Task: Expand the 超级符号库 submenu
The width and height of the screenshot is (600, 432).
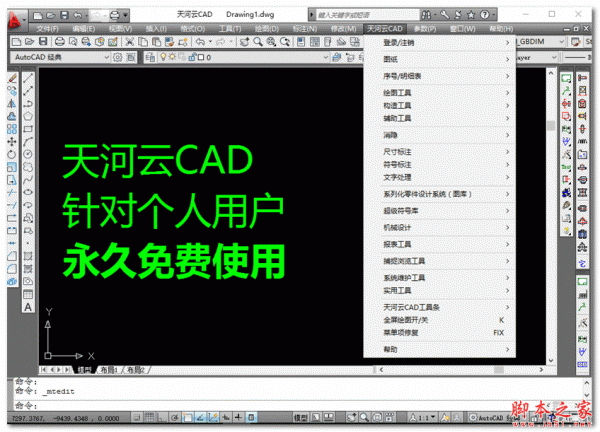Action: [x=439, y=211]
